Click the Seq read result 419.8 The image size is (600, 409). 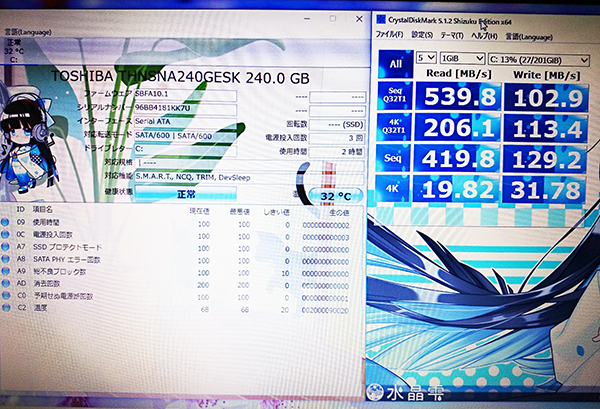456,158
